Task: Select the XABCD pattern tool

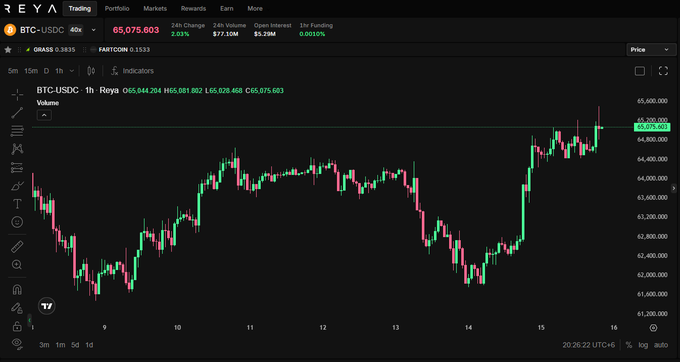Action: (17, 149)
